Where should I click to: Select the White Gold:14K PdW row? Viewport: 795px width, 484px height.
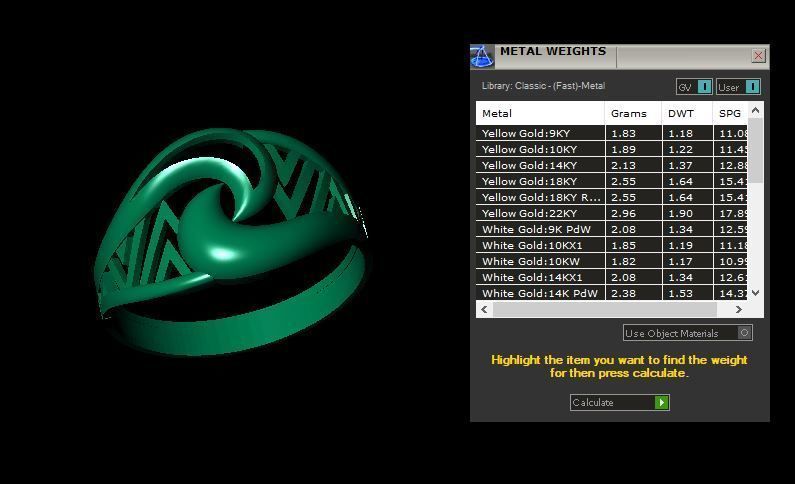coord(611,293)
